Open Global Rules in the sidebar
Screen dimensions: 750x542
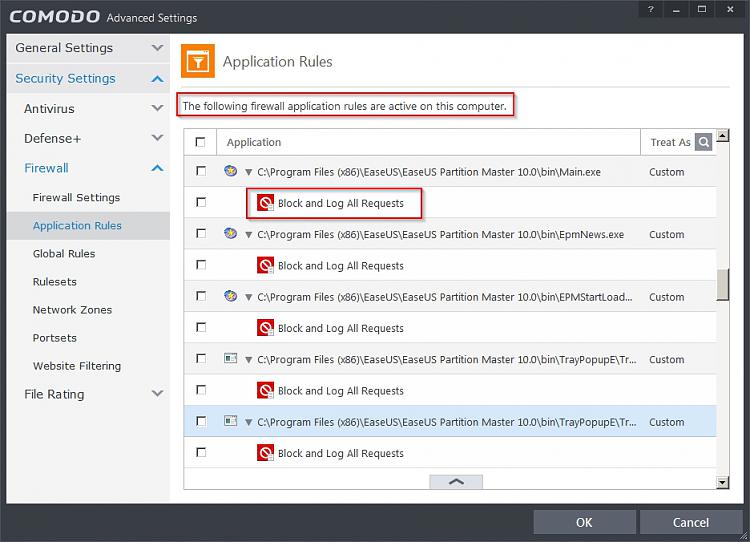click(x=64, y=254)
